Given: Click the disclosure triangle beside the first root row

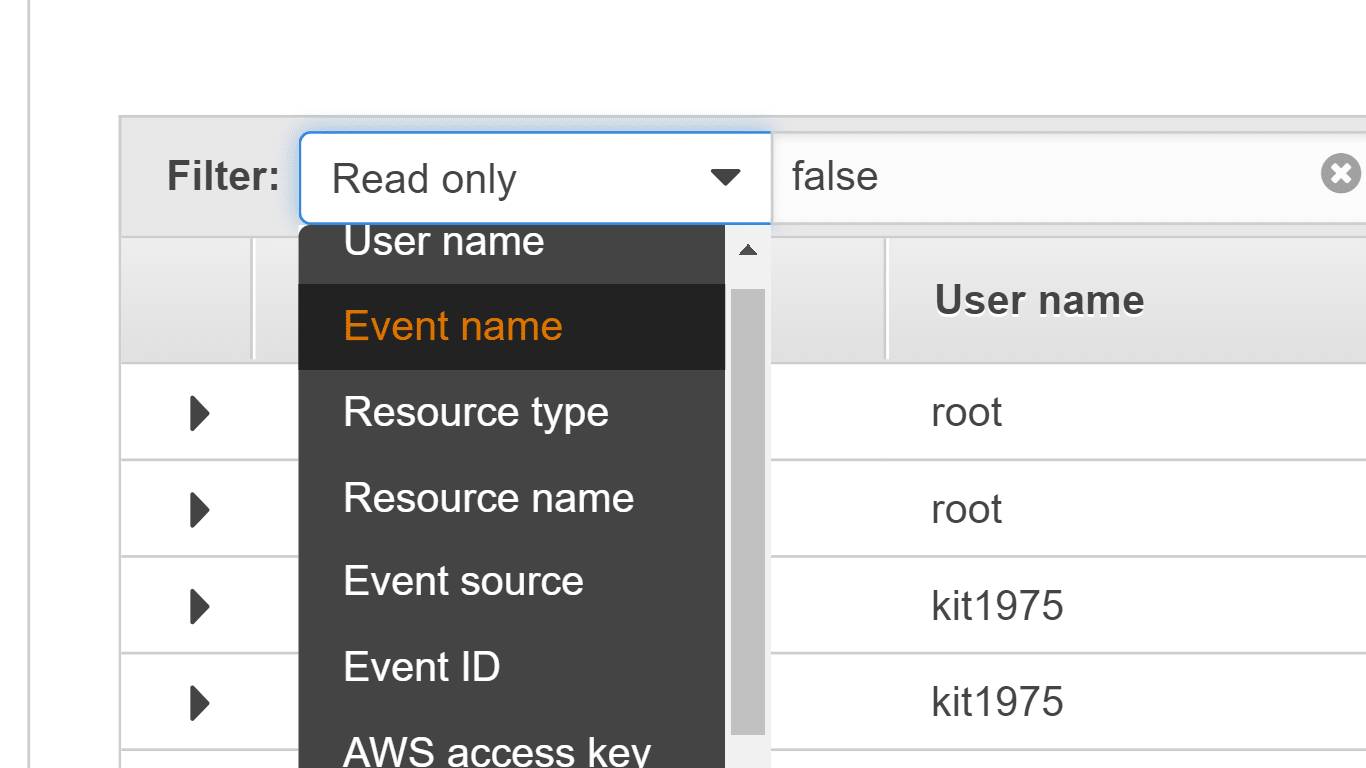Looking at the screenshot, I should 196,411.
